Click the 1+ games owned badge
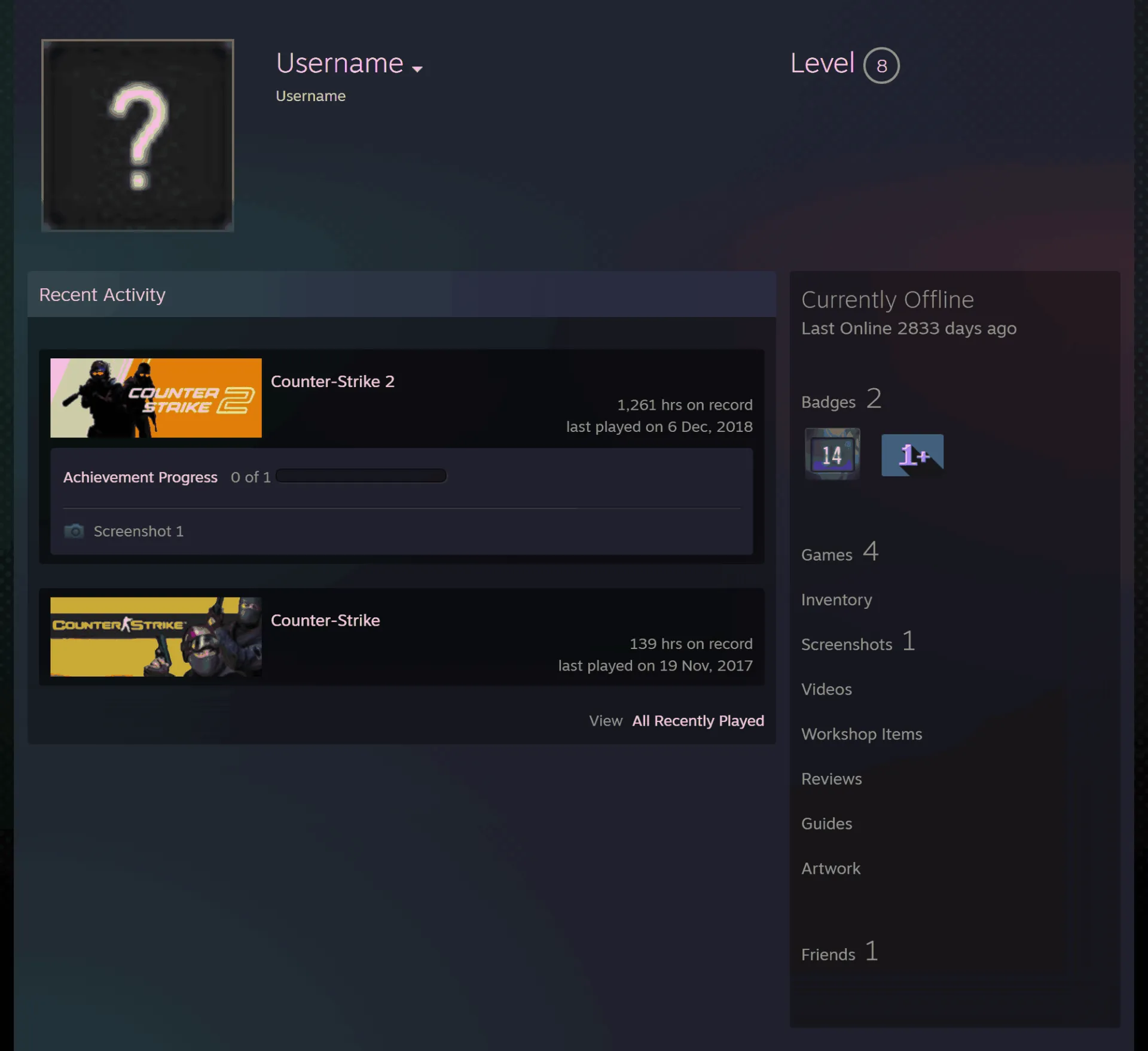 coord(912,455)
